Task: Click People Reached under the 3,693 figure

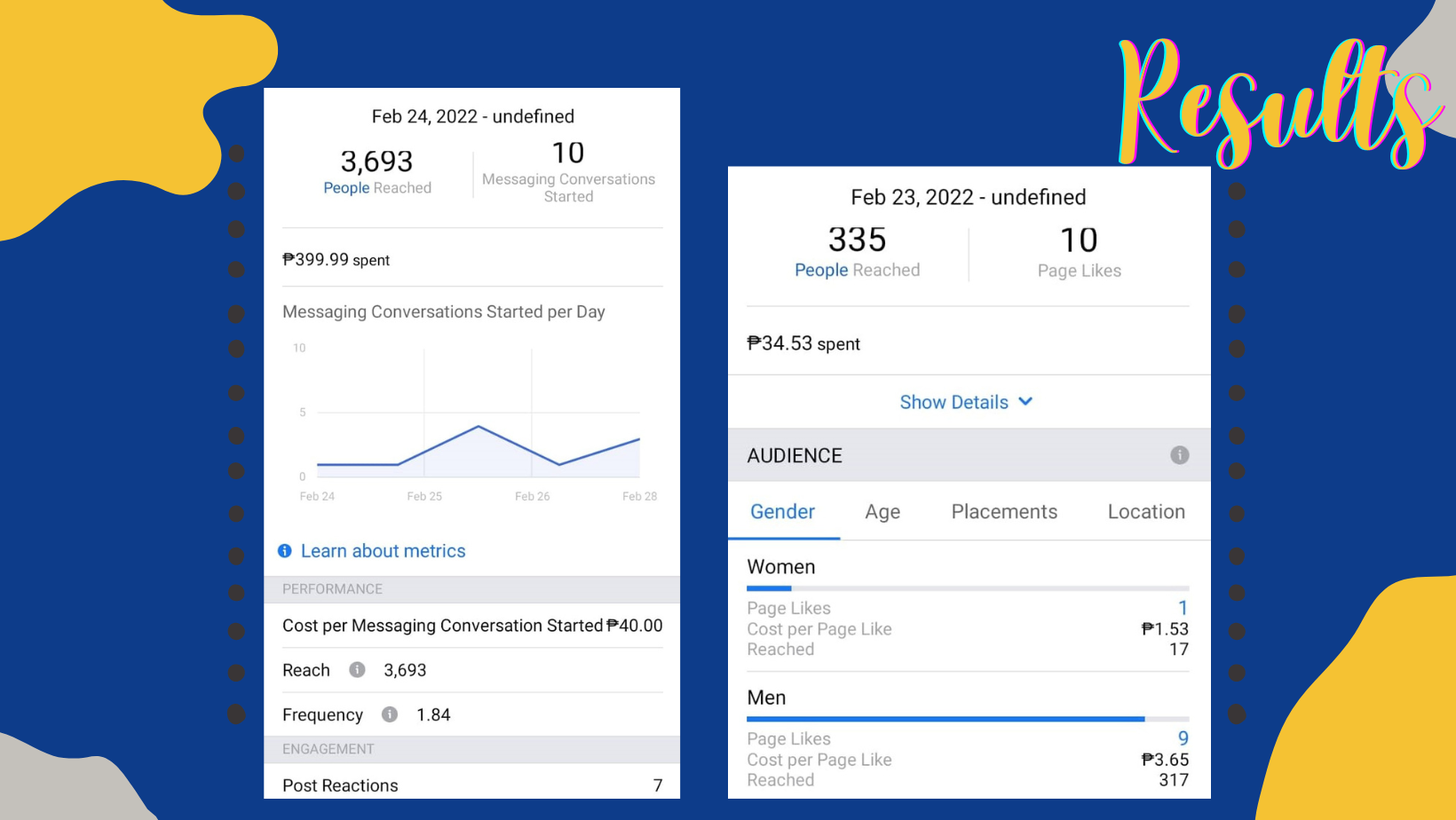Action: [377, 188]
